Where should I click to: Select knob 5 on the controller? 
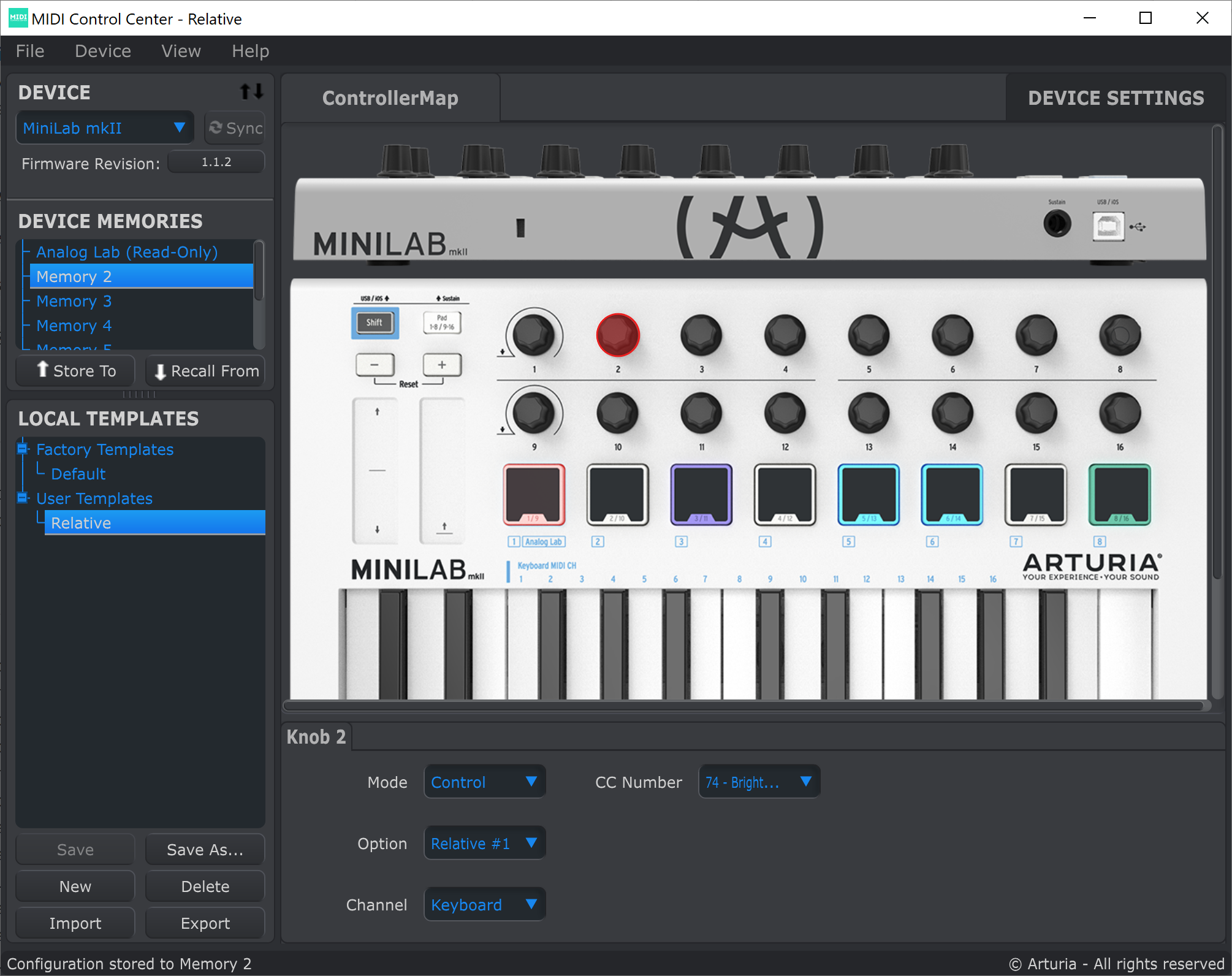869,335
